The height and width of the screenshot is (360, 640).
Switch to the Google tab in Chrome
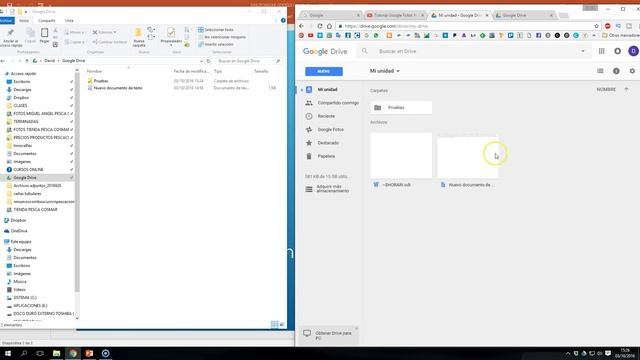click(331, 15)
